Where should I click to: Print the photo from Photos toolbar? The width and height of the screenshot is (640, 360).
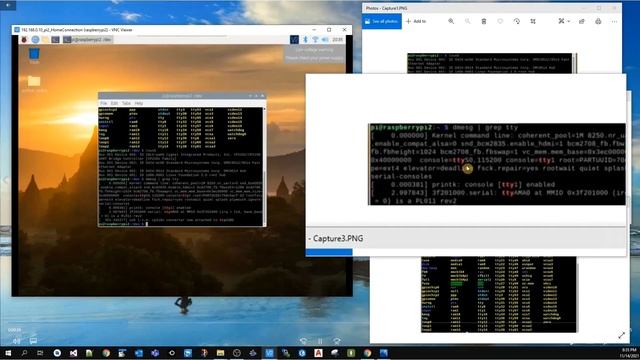pyautogui.click(x=598, y=21)
